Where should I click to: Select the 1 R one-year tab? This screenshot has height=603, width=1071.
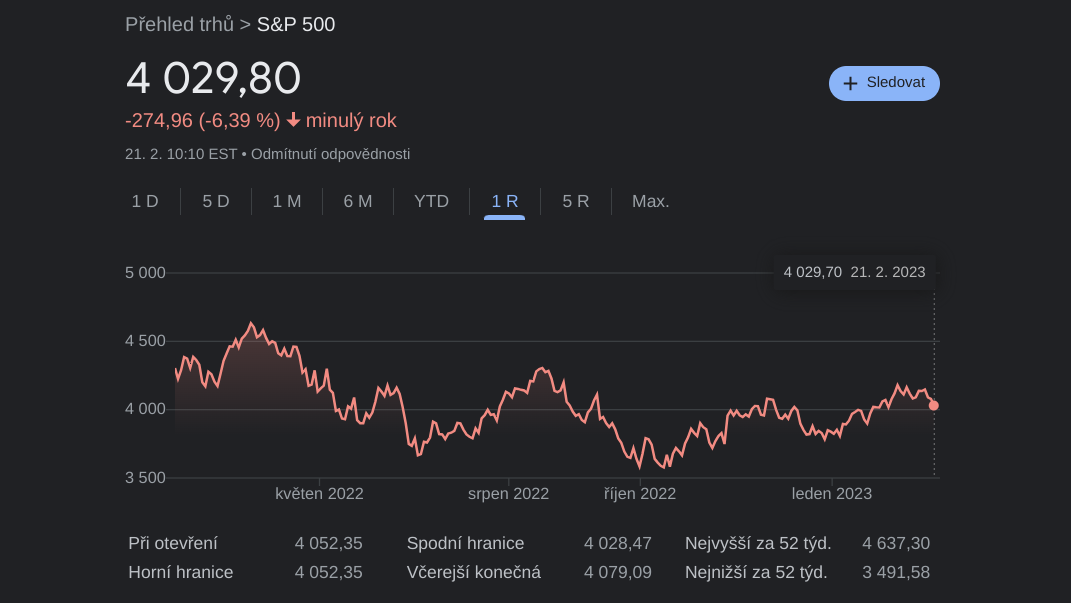505,201
